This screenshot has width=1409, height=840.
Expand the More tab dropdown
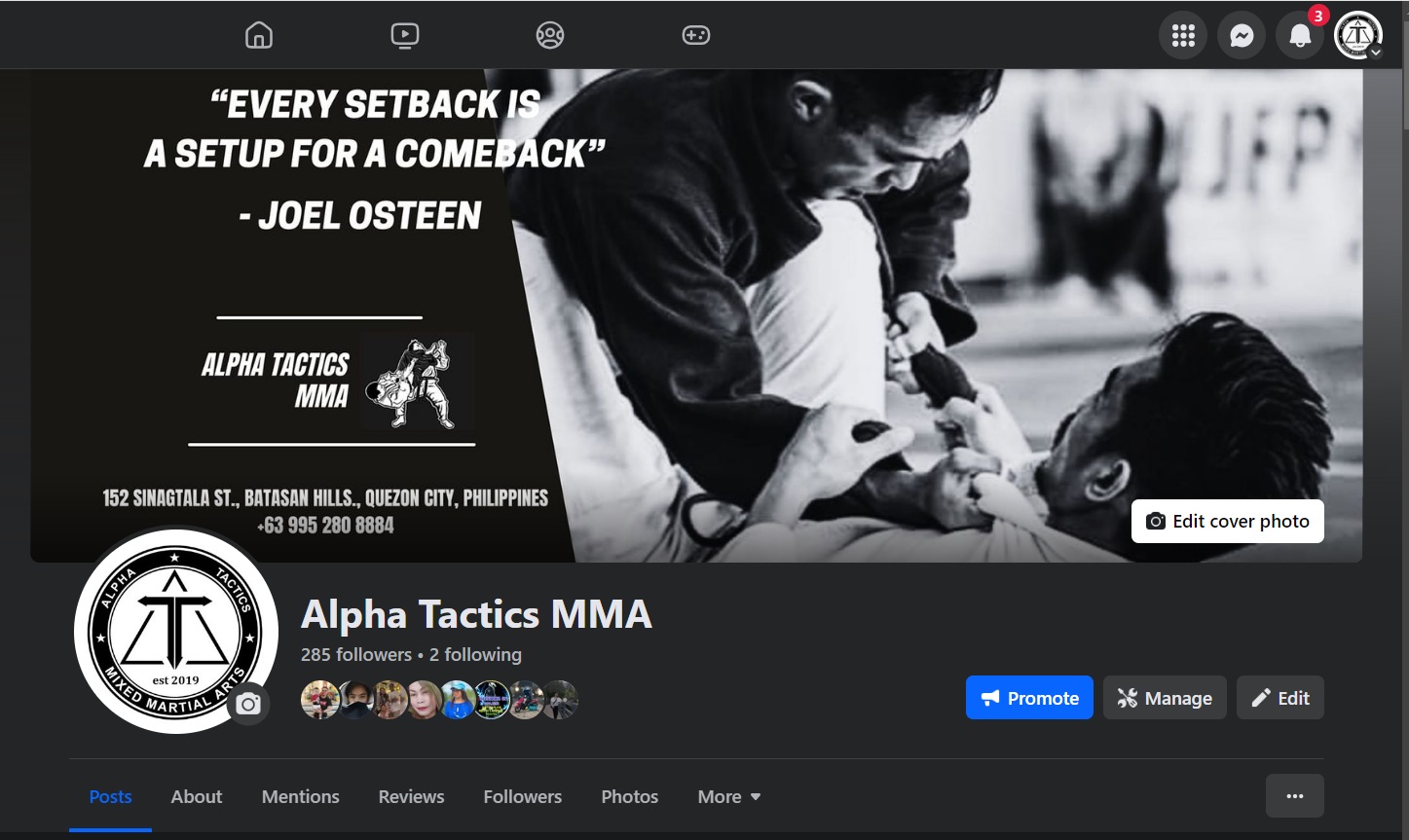(x=729, y=796)
